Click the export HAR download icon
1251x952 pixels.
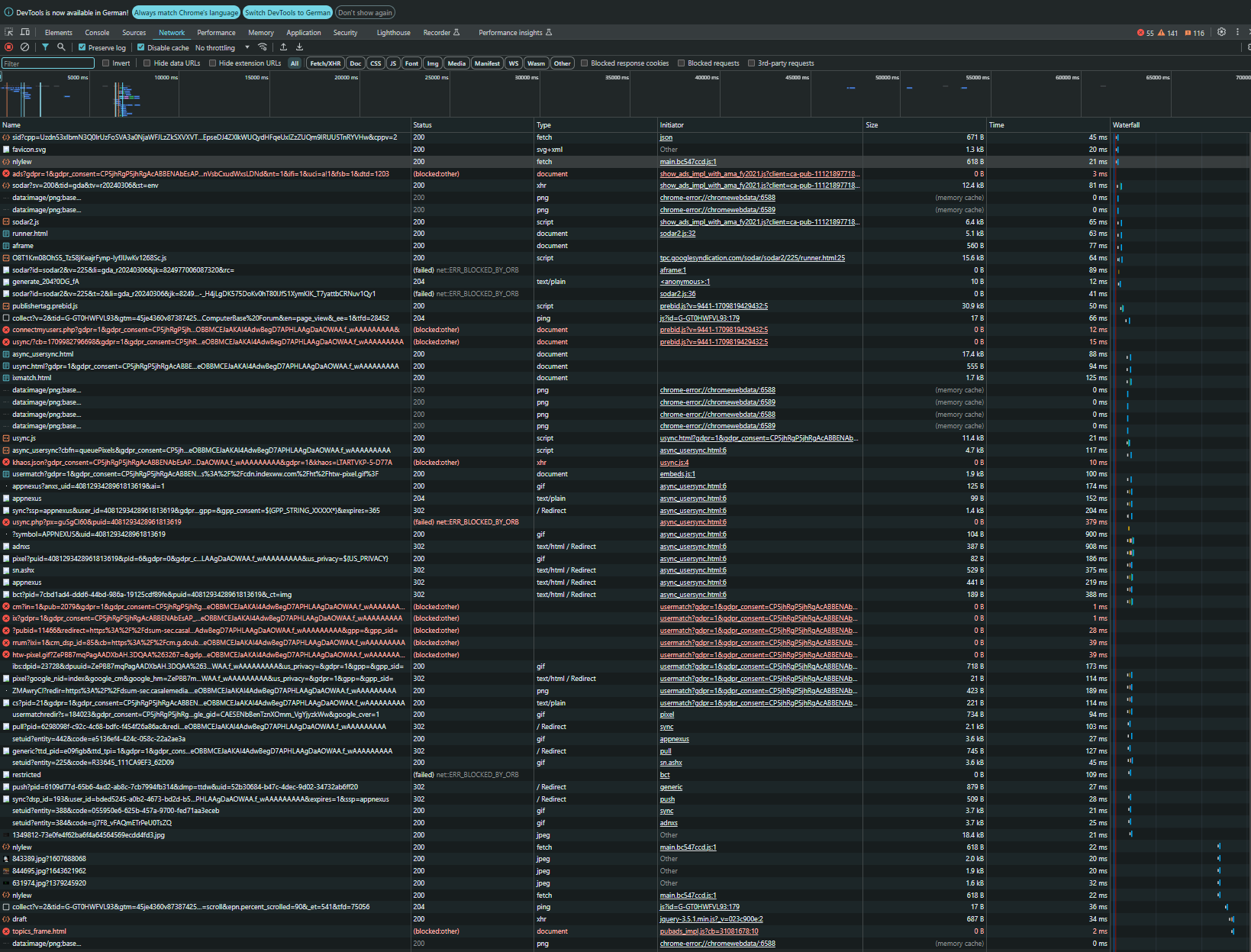tap(299, 47)
